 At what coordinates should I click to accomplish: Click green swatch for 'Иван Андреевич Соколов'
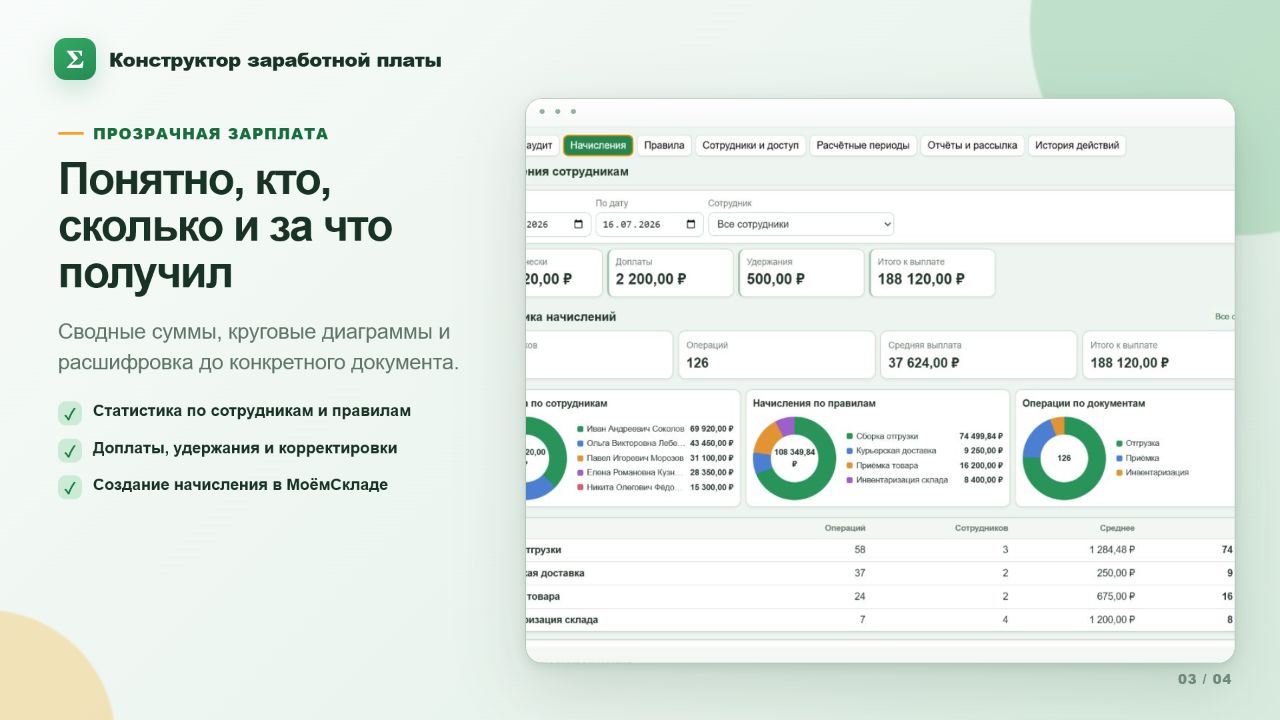pyautogui.click(x=580, y=429)
